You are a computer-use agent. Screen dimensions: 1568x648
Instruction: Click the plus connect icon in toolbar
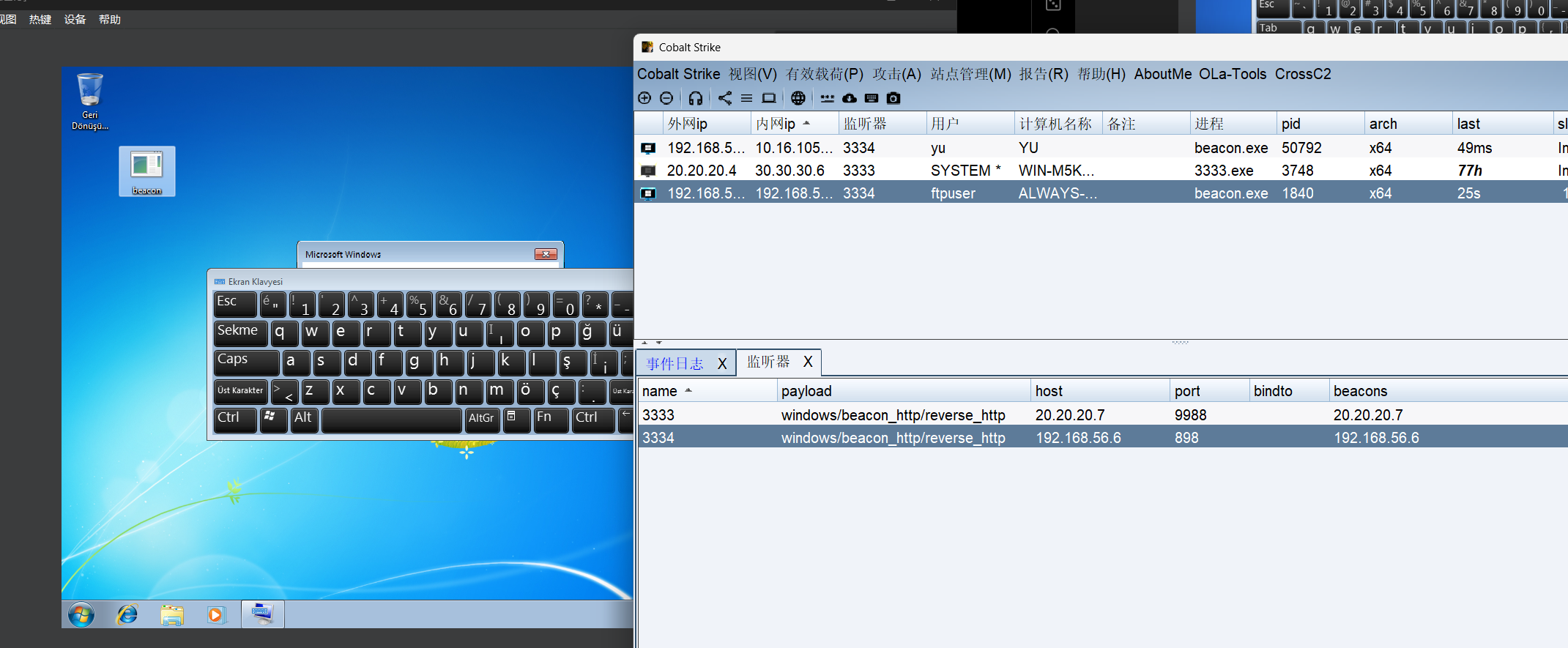coord(644,98)
